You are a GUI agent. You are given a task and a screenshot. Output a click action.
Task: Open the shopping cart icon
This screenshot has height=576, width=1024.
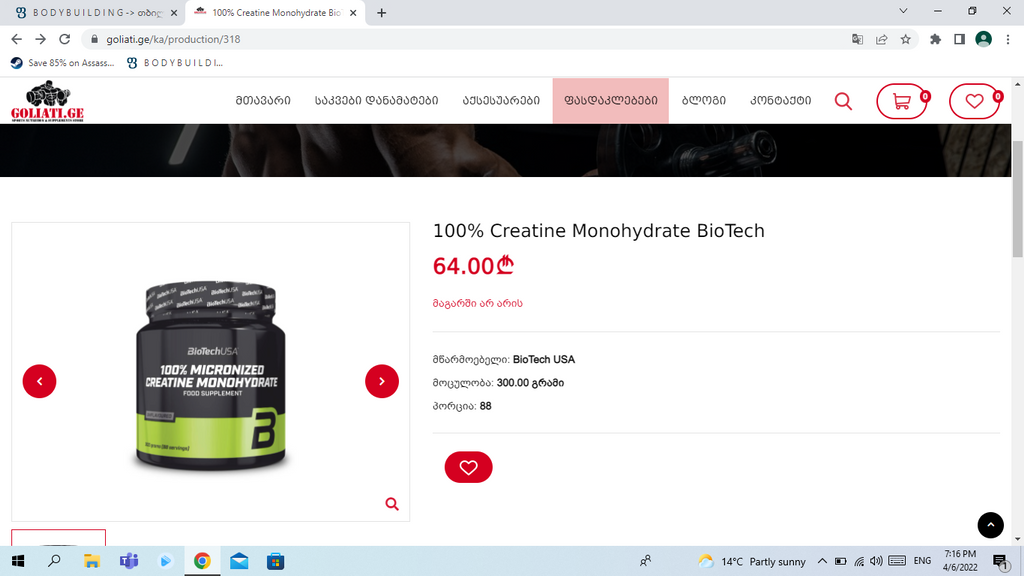click(902, 101)
